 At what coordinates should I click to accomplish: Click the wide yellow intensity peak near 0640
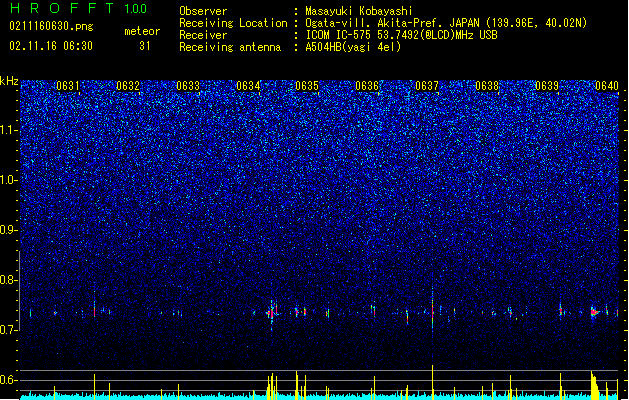pyautogui.click(x=595, y=385)
